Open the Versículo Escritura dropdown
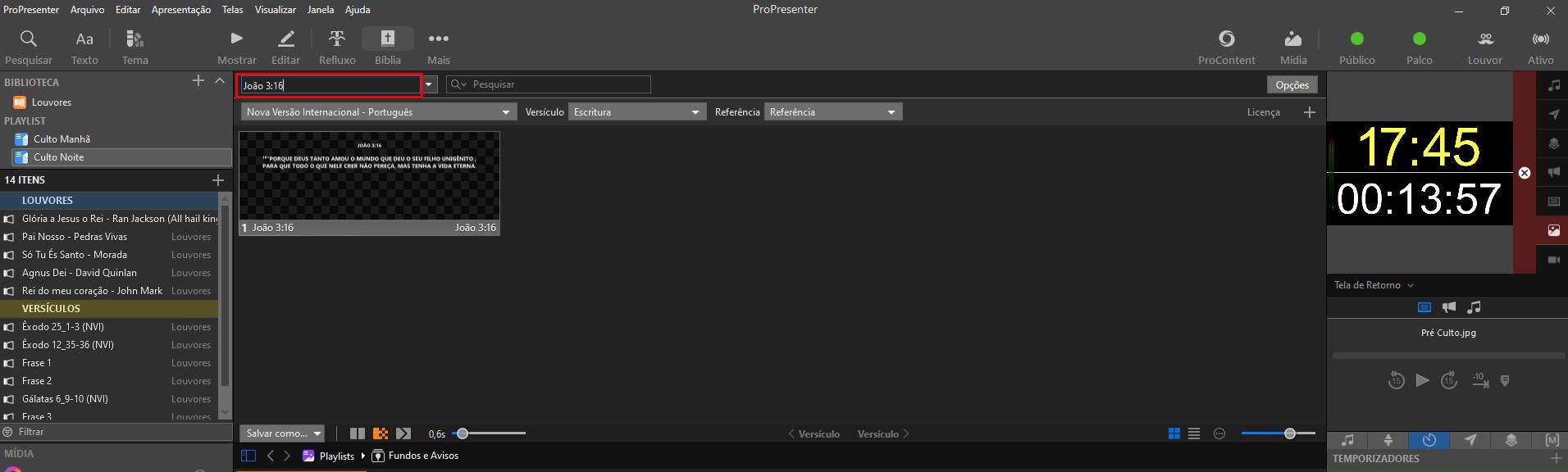The width and height of the screenshot is (1568, 472). pyautogui.click(x=637, y=112)
